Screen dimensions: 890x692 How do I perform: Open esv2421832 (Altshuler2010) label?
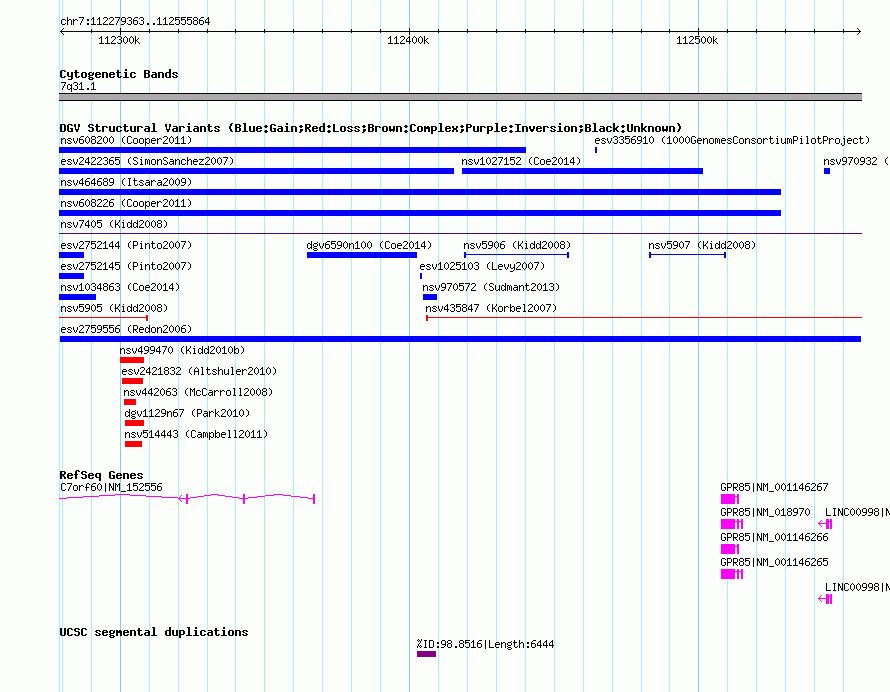point(199,371)
